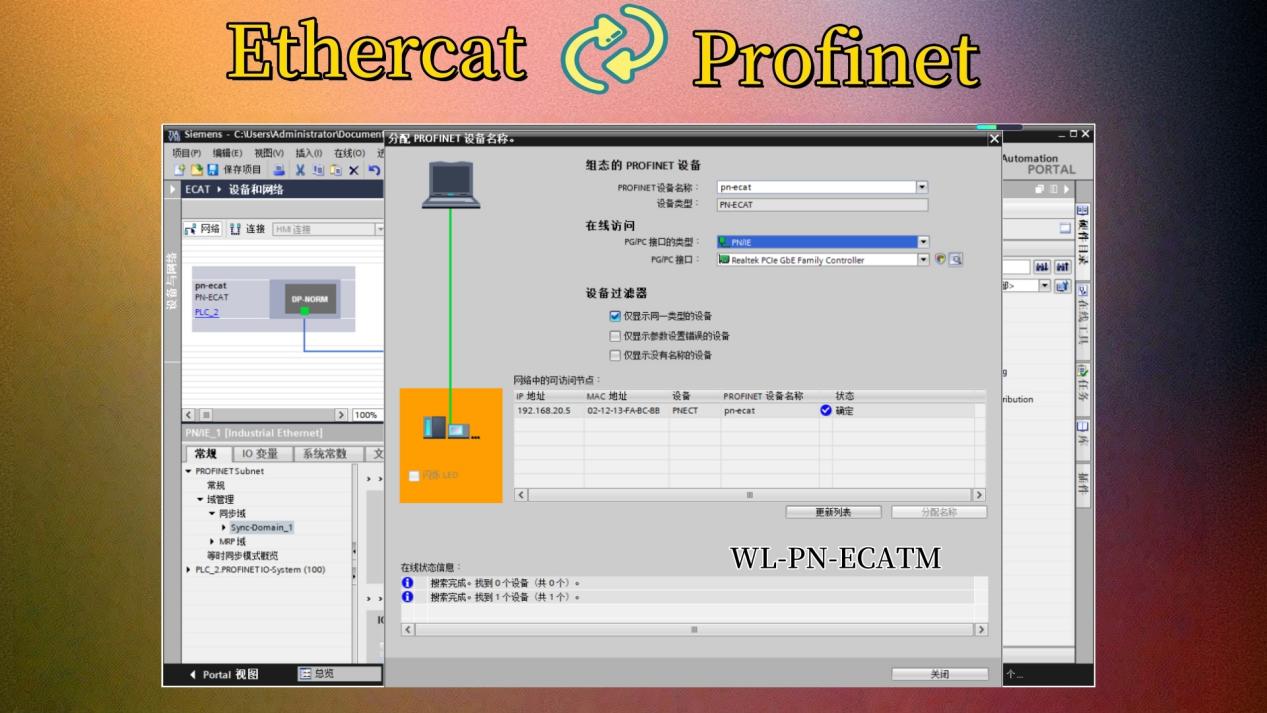Click the accessible nodes table horizontal scrollbar
The width and height of the screenshot is (1267, 713).
click(750, 495)
